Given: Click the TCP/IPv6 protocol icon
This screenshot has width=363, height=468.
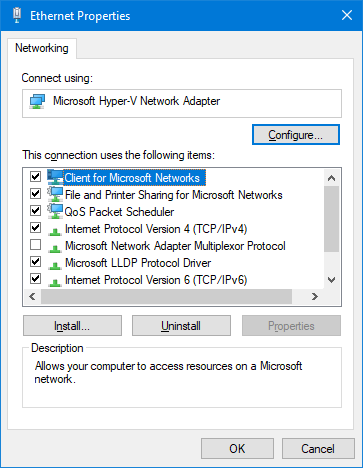Looking at the screenshot, I should click(x=55, y=282).
